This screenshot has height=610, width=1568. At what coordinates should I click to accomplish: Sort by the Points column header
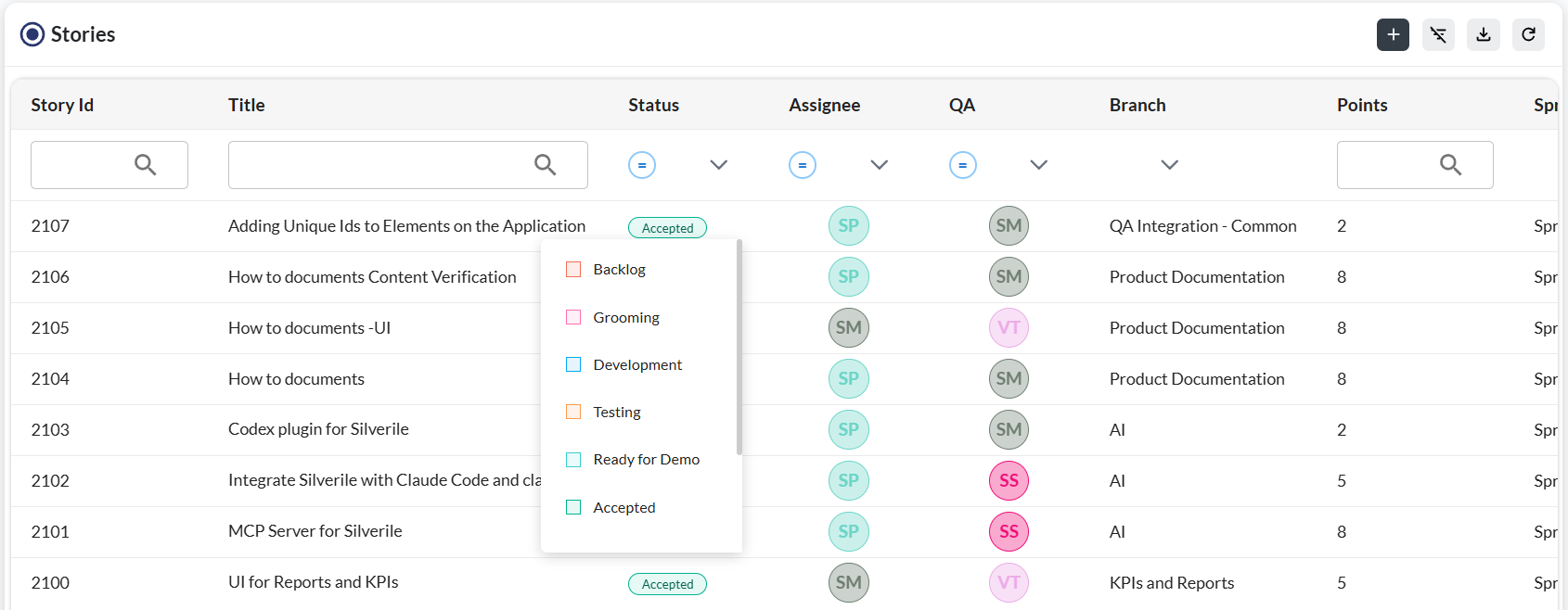point(1362,105)
